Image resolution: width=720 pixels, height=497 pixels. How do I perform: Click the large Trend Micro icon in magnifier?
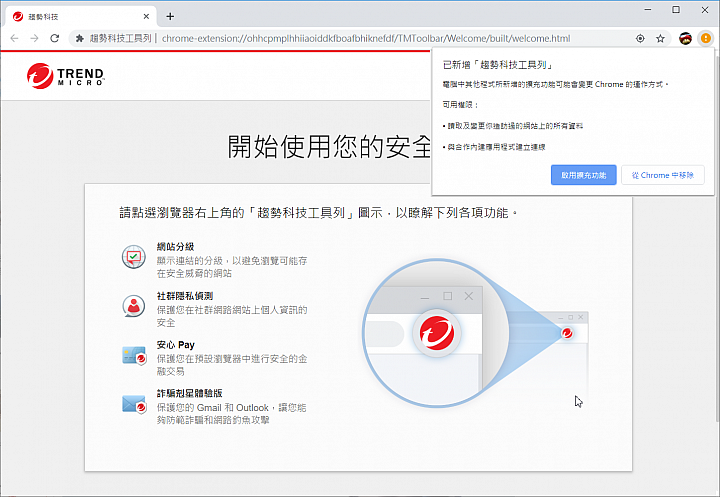[x=437, y=333]
